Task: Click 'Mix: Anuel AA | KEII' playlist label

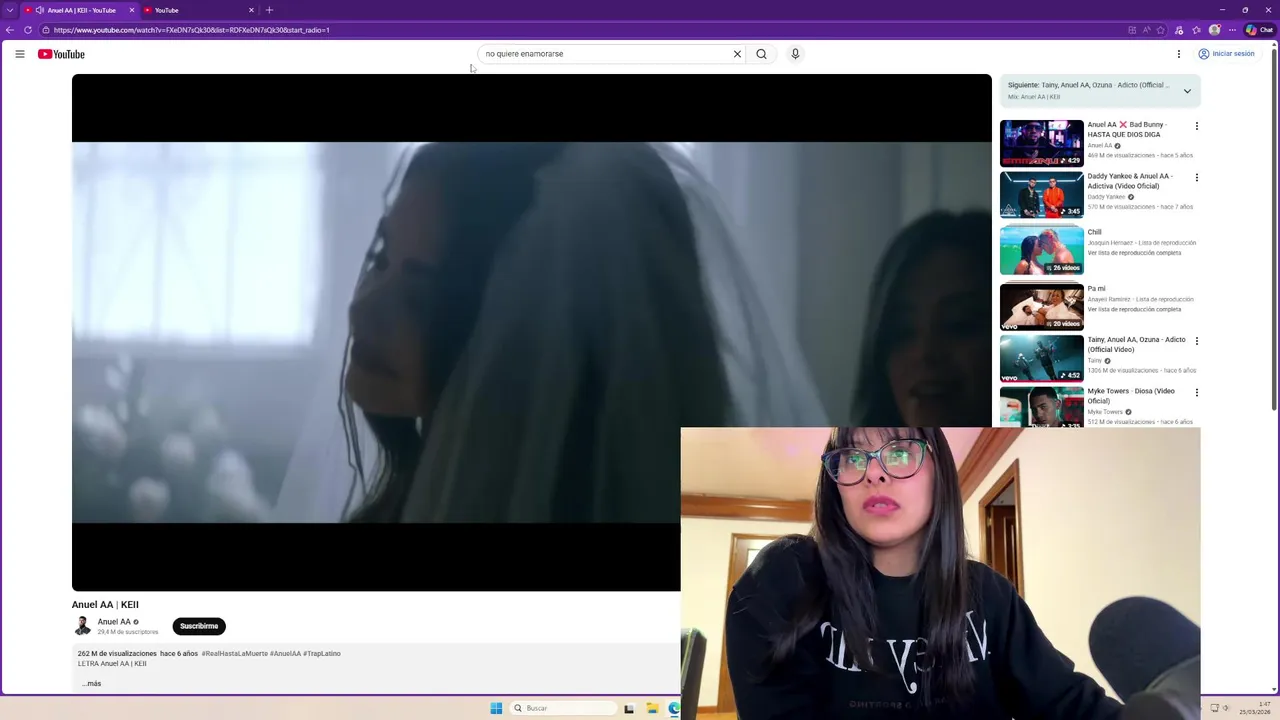Action: 1034,97
